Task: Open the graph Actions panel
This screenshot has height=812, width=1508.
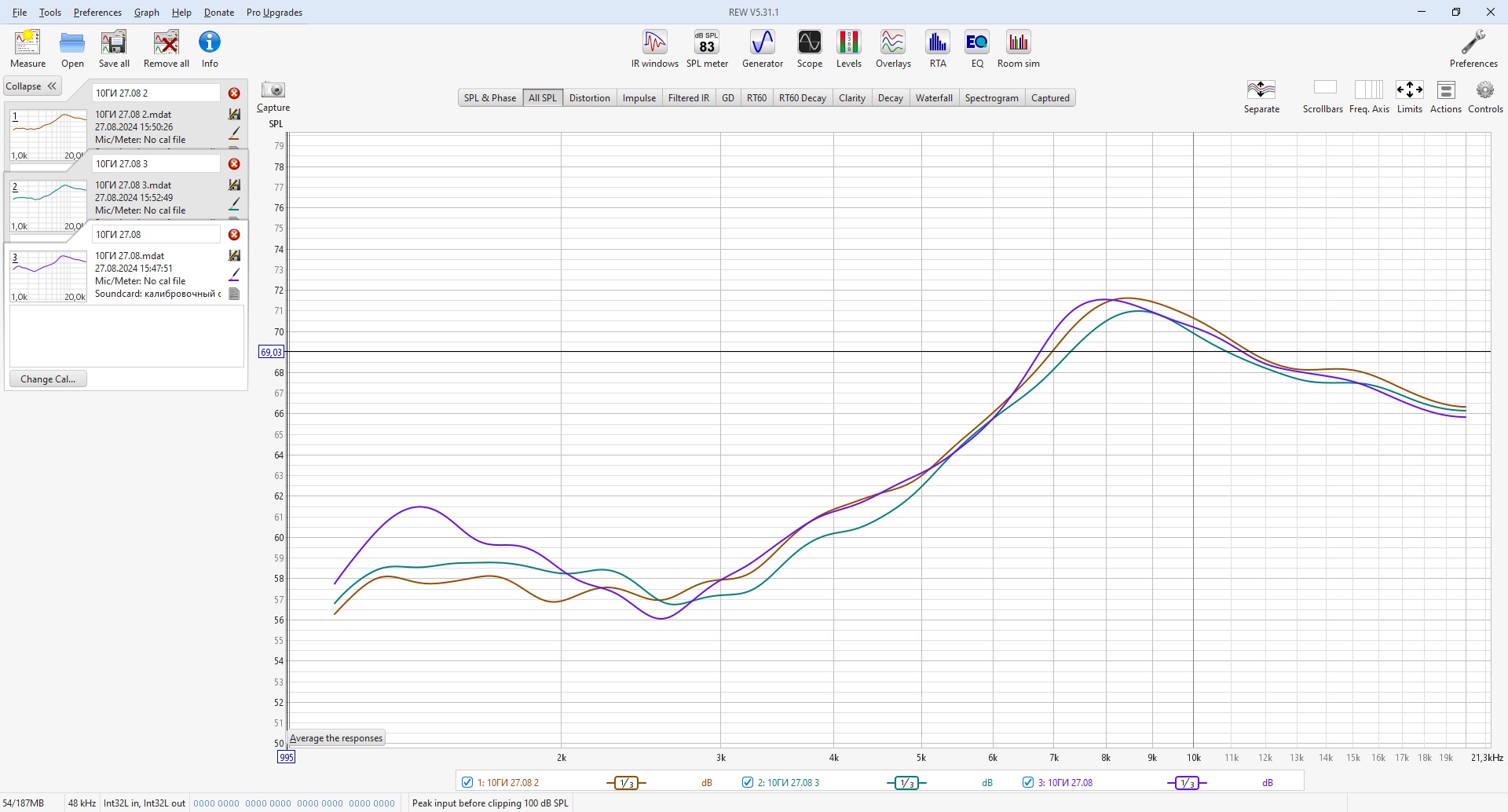Action: point(1446,97)
